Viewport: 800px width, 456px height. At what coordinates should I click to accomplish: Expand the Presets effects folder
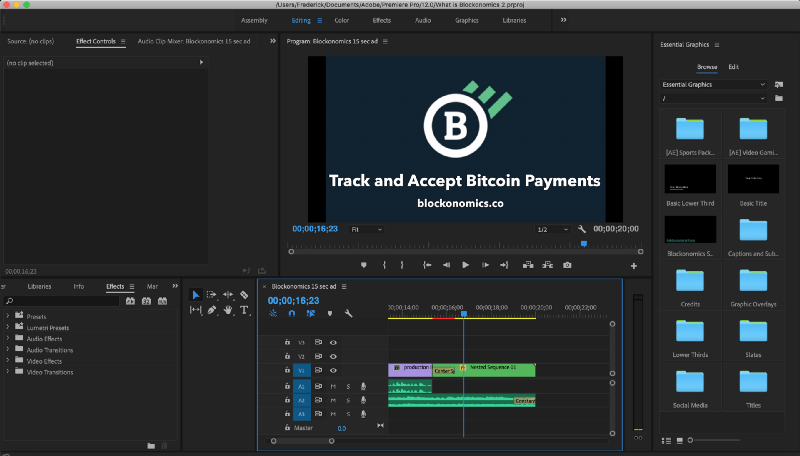pos(8,316)
